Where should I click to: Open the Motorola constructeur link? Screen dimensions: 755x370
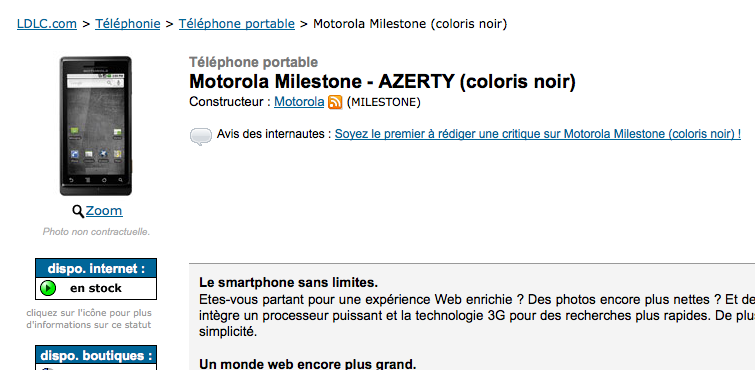click(299, 102)
